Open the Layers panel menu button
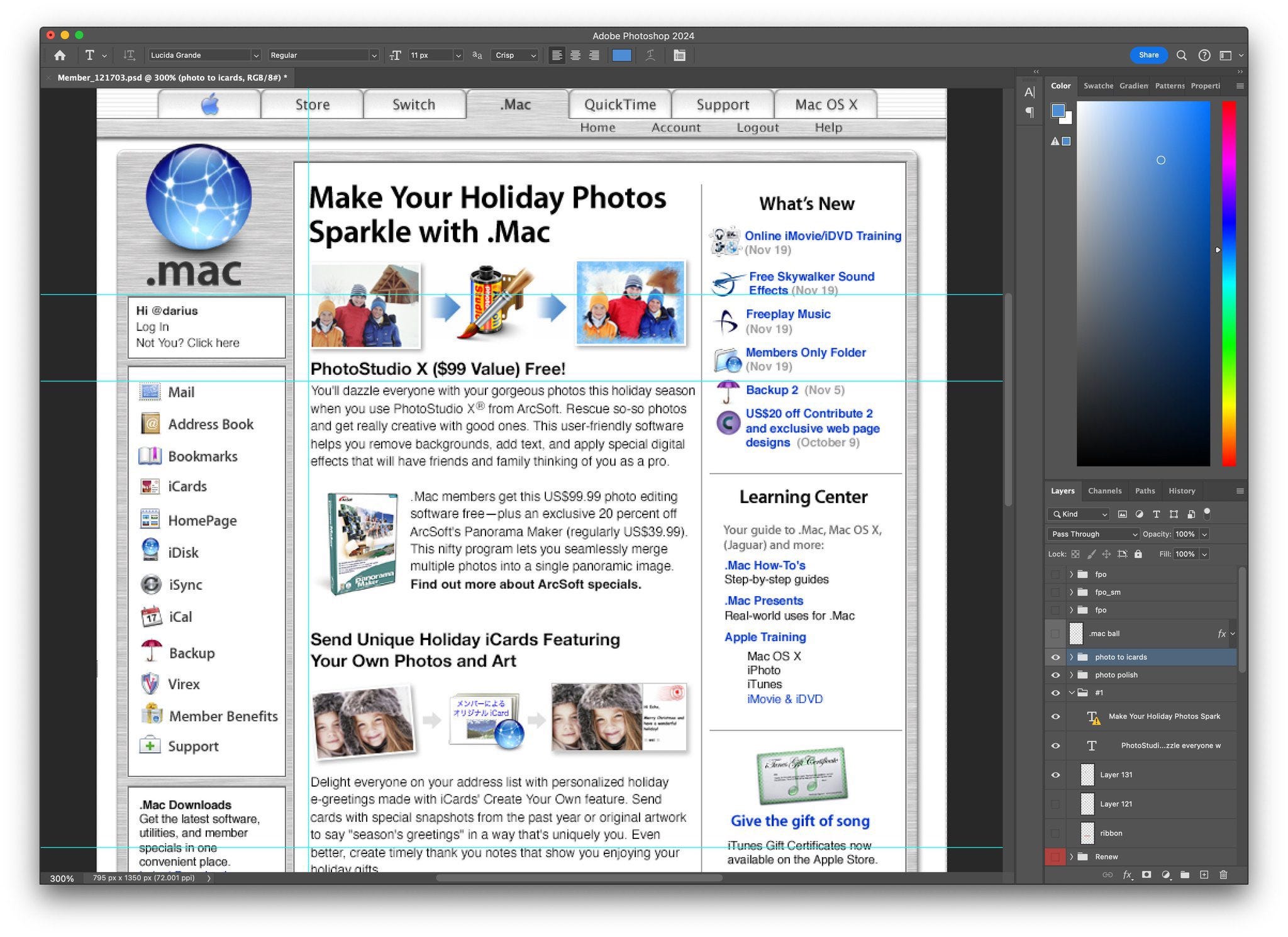The height and width of the screenshot is (937, 1288). (x=1240, y=491)
